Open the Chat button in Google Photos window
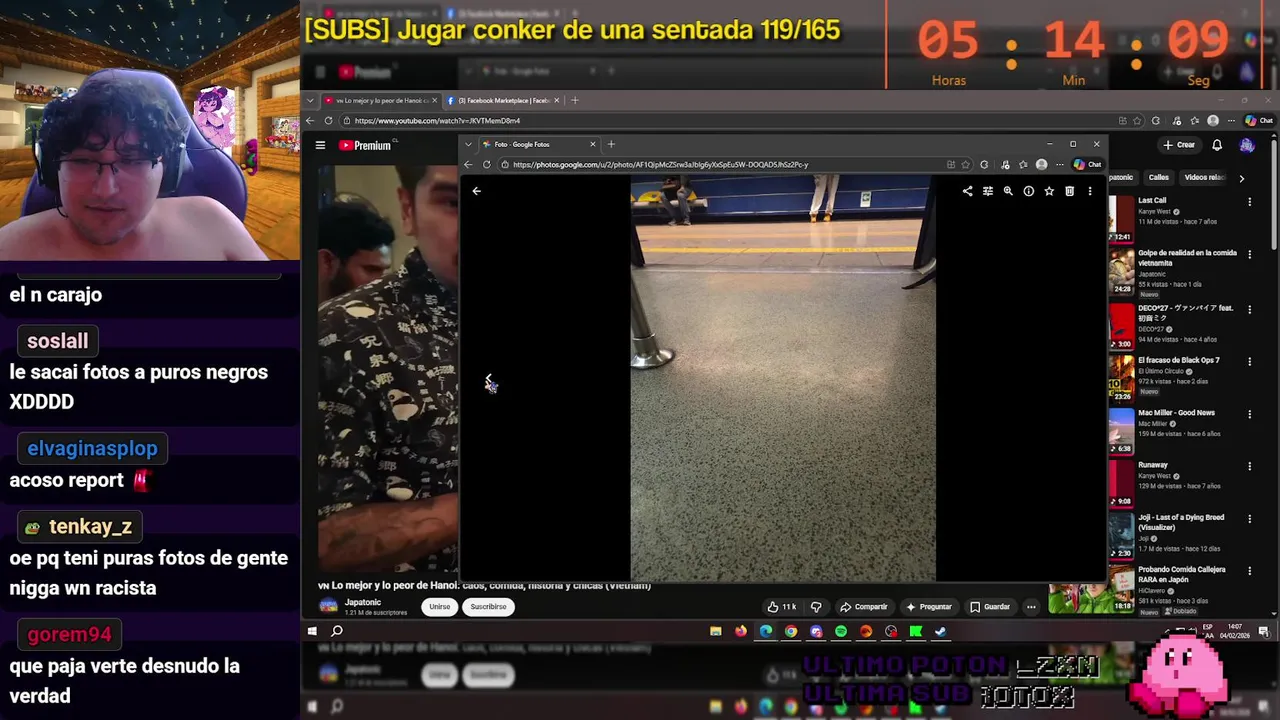This screenshot has width=1280, height=720. coord(1087,165)
